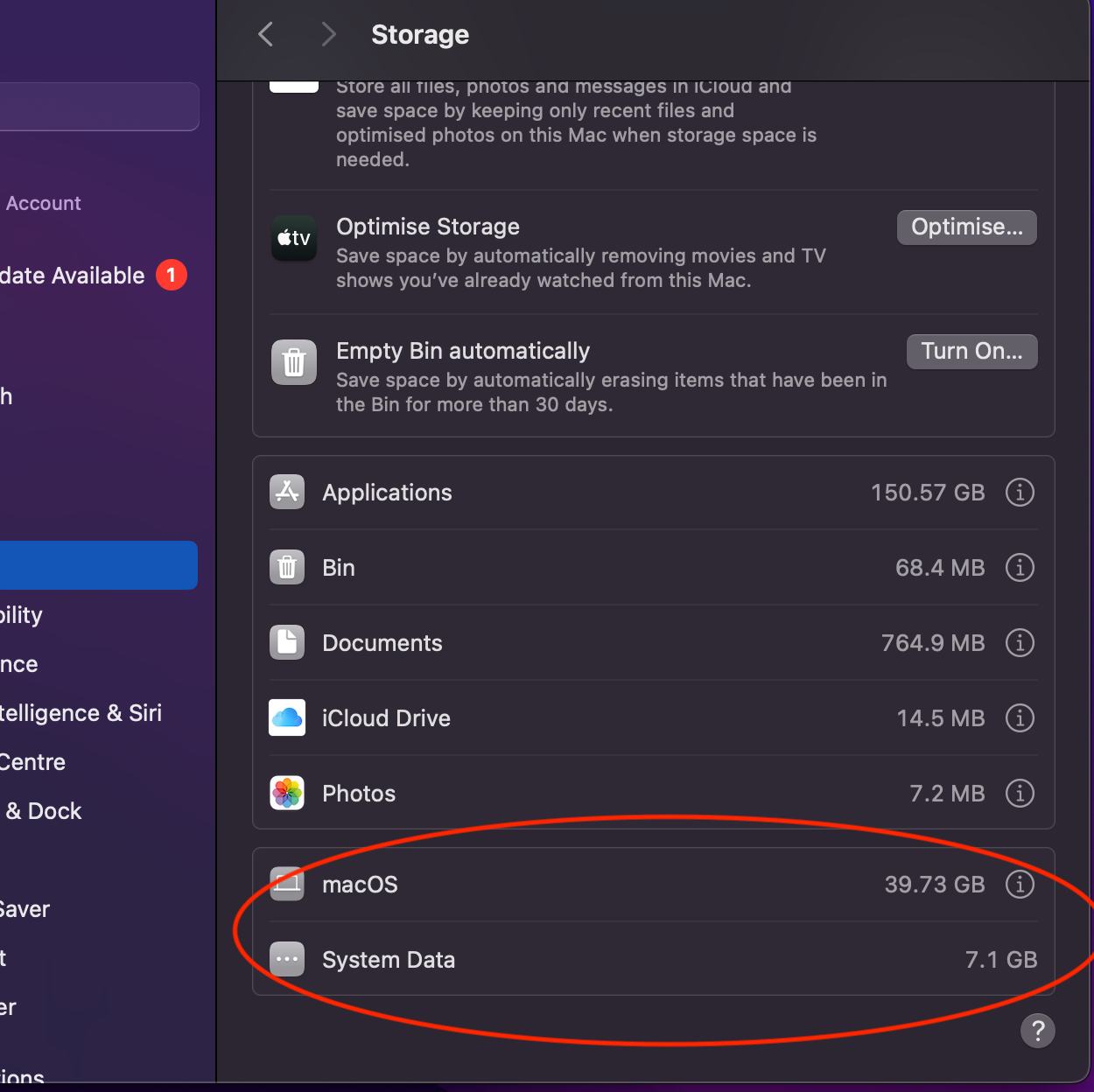Click the red update badge showing 1
The image size is (1094, 1092).
click(x=172, y=275)
